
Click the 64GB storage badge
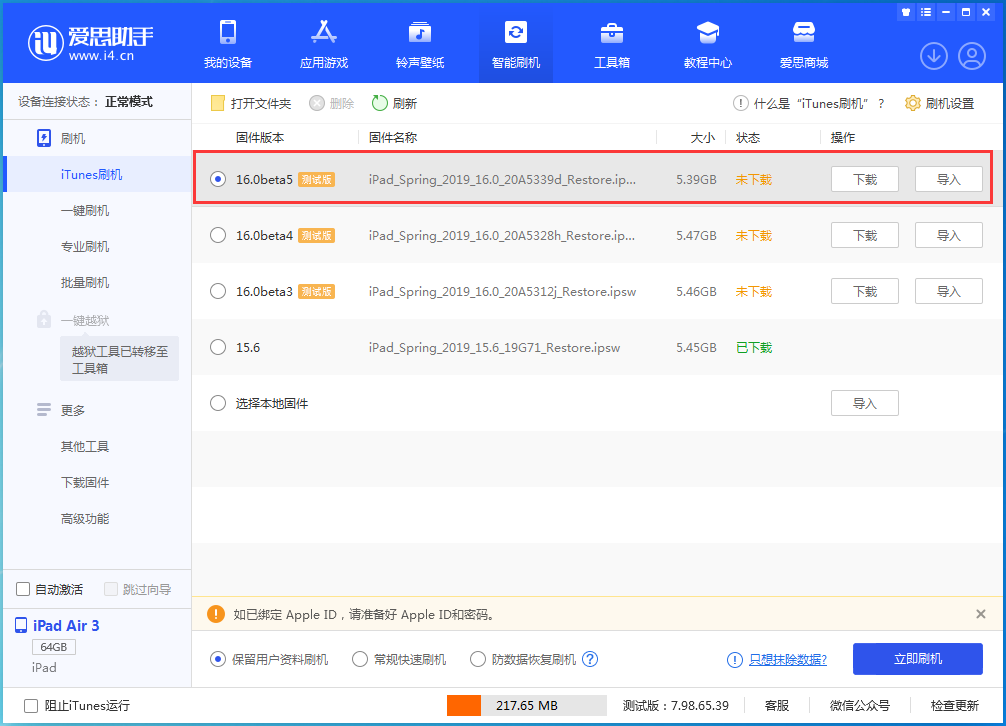pyautogui.click(x=54, y=646)
